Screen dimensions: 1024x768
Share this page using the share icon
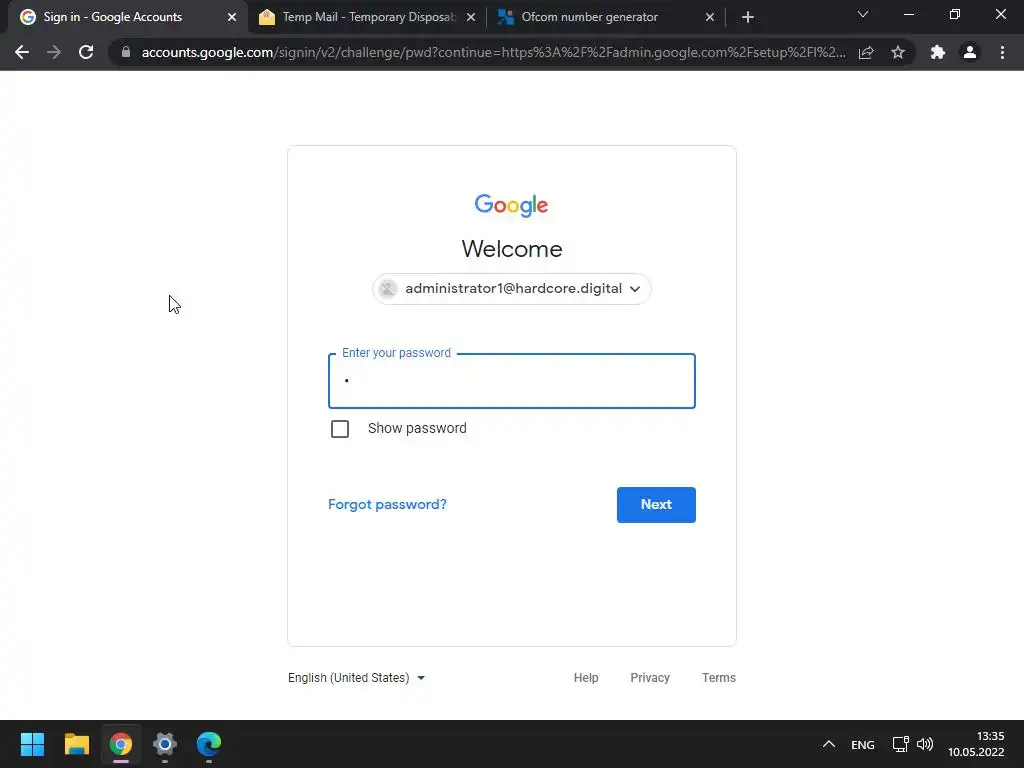pos(866,52)
